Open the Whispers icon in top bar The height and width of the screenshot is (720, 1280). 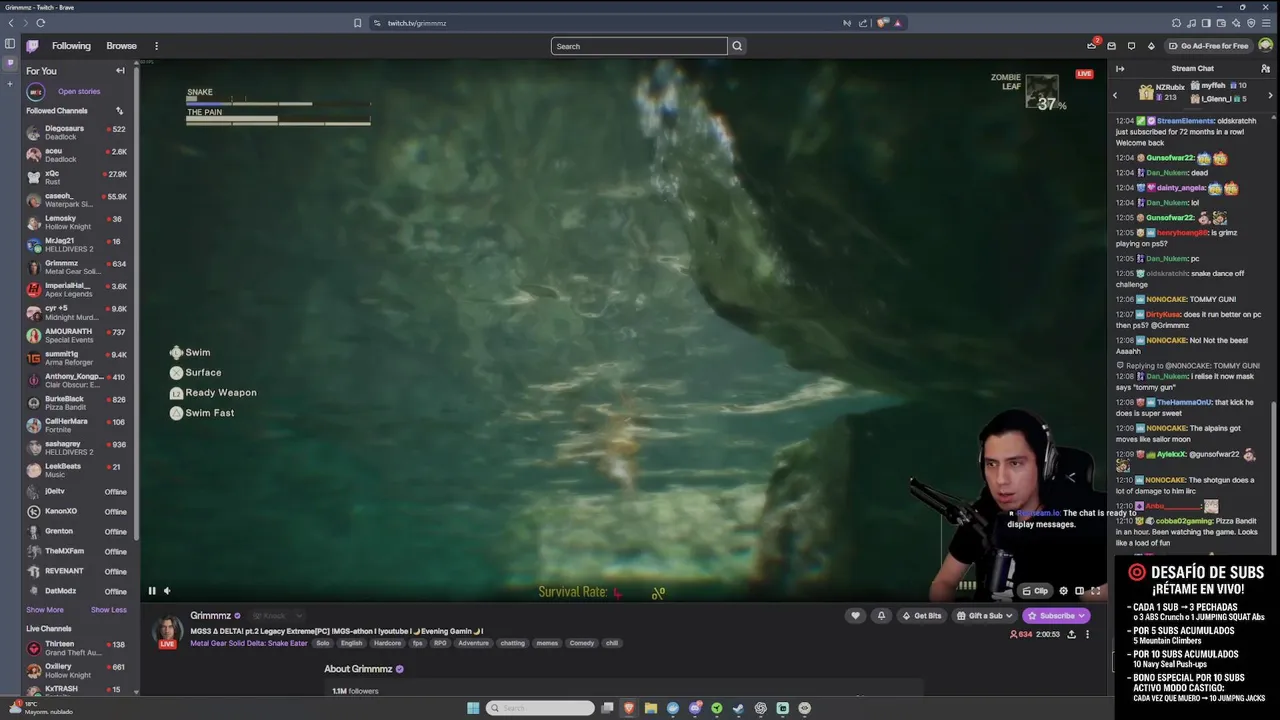(x=1131, y=46)
